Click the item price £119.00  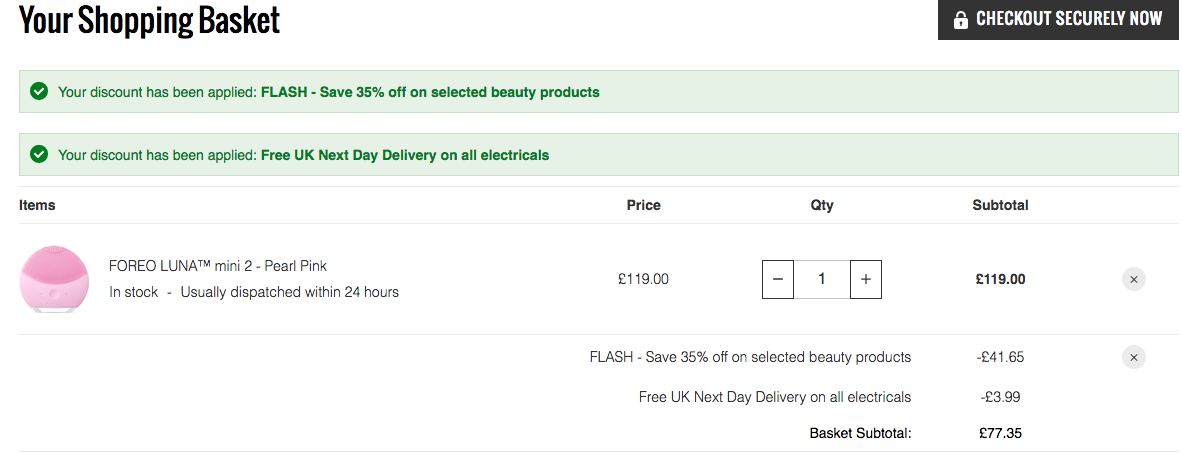click(643, 279)
